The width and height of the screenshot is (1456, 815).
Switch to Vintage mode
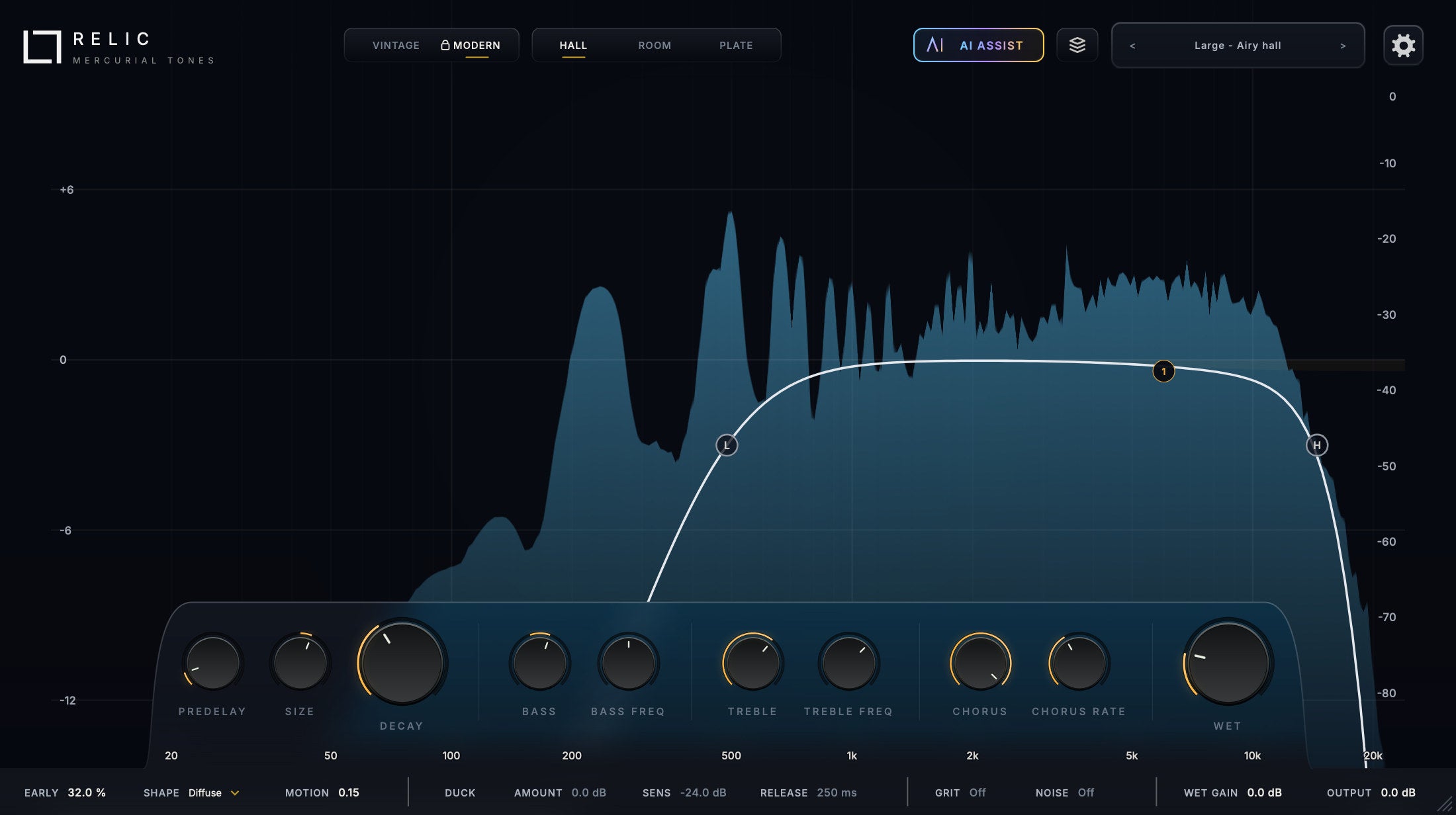396,46
